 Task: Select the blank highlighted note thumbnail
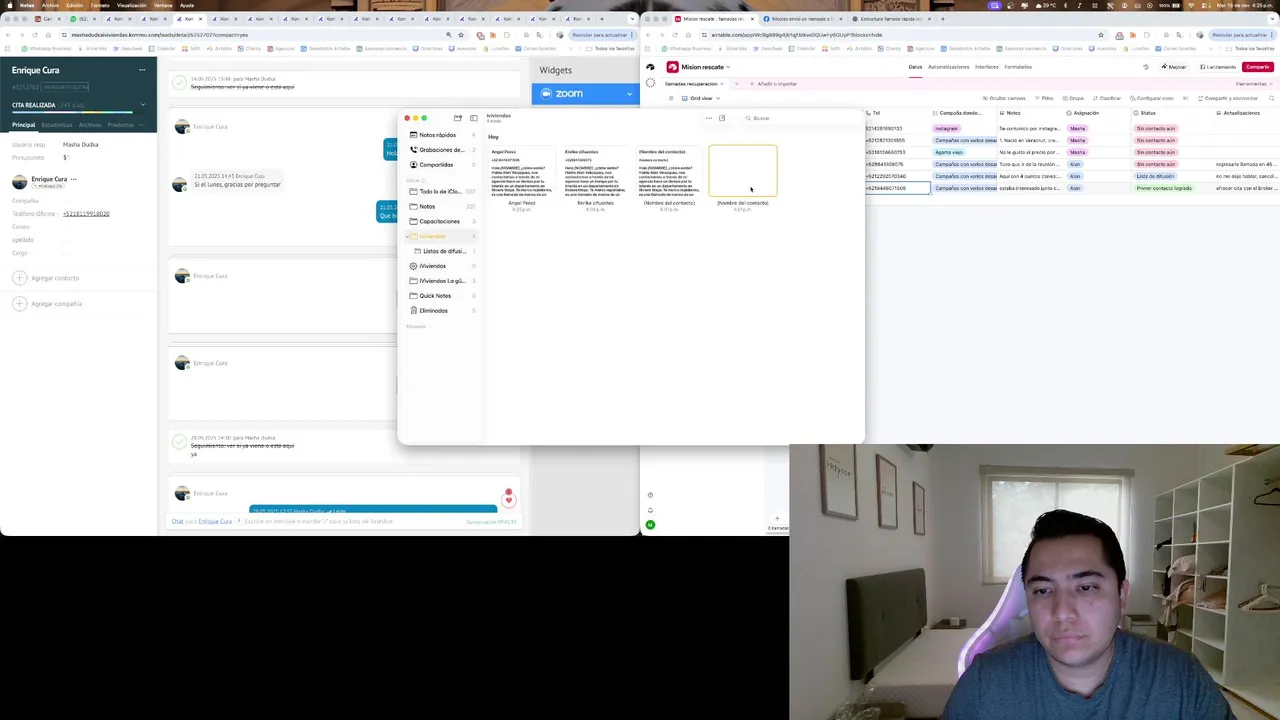[x=743, y=172]
